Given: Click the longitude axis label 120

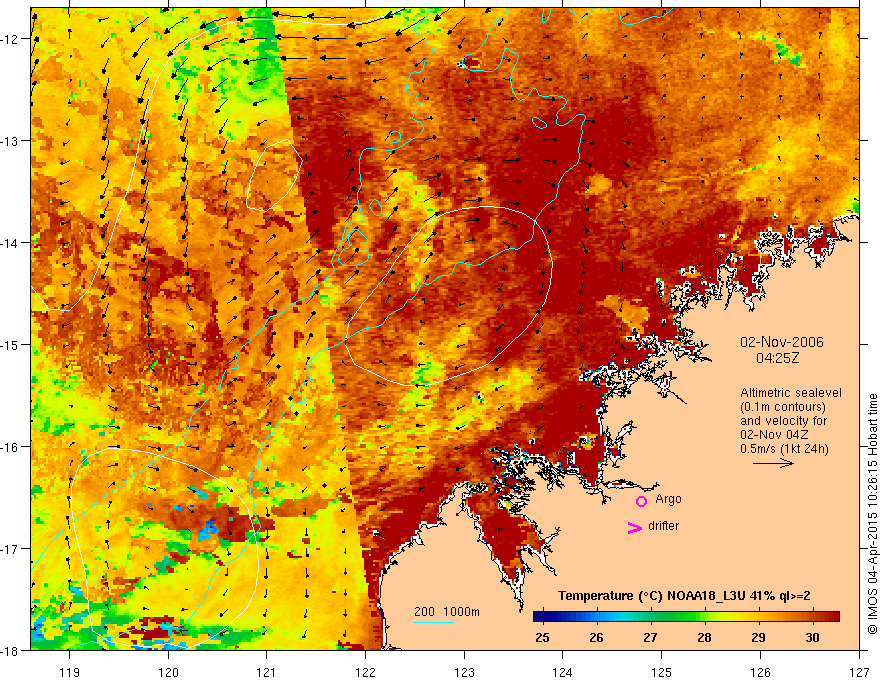Looking at the screenshot, I should pyautogui.click(x=168, y=672).
